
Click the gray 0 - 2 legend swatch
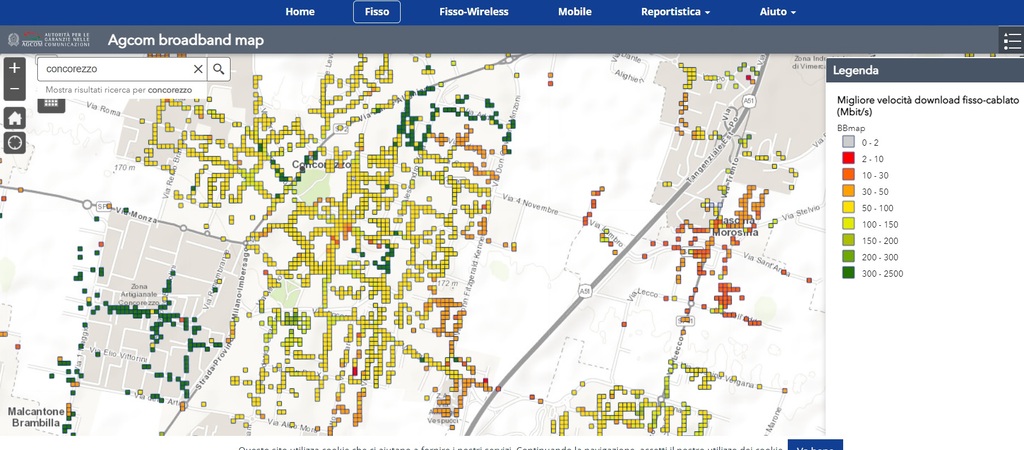(x=848, y=142)
